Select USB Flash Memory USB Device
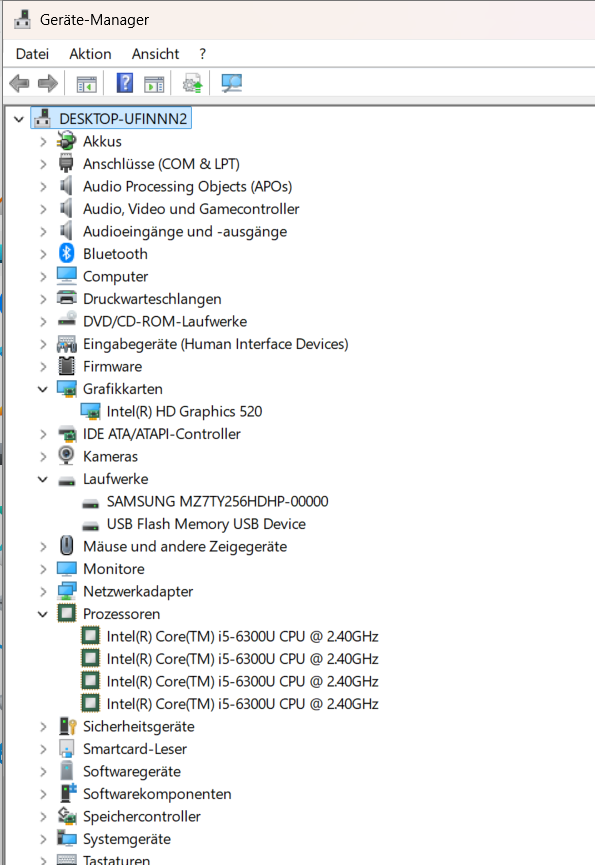Screen dimensions: 595x865 tap(206, 524)
